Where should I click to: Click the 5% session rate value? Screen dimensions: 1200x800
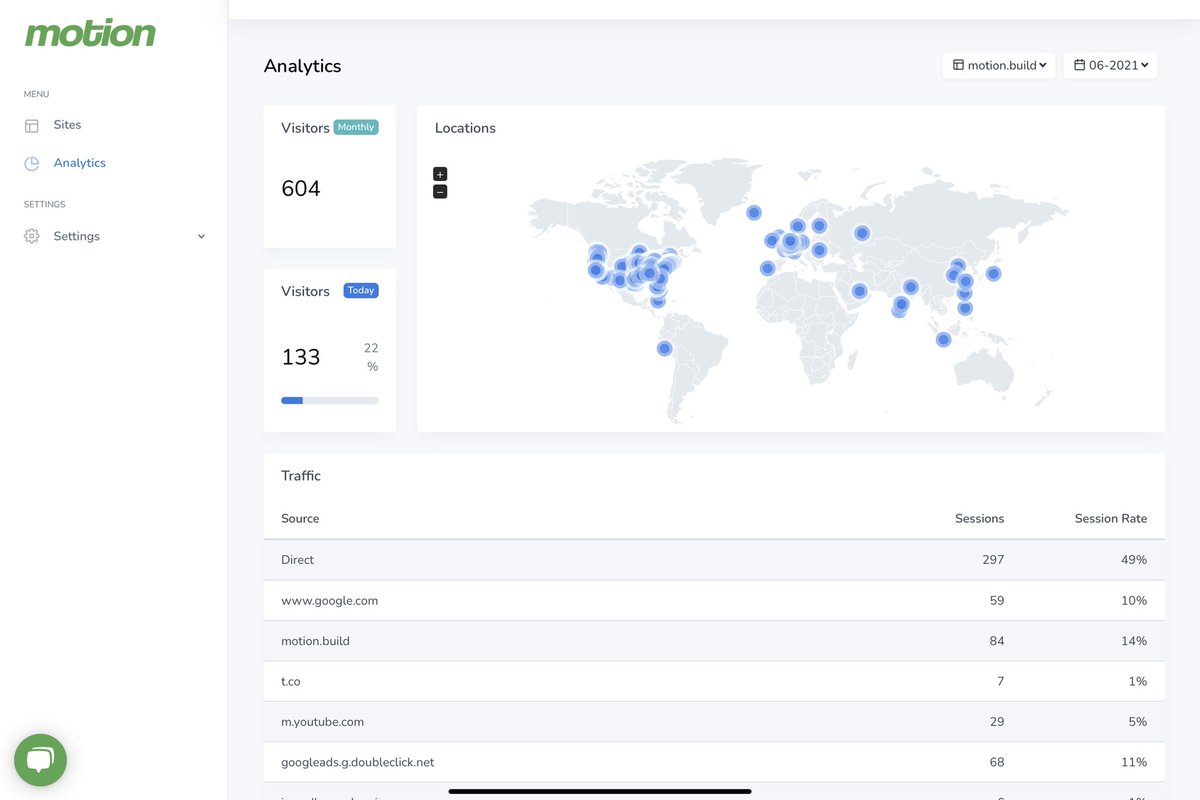pos(1138,722)
